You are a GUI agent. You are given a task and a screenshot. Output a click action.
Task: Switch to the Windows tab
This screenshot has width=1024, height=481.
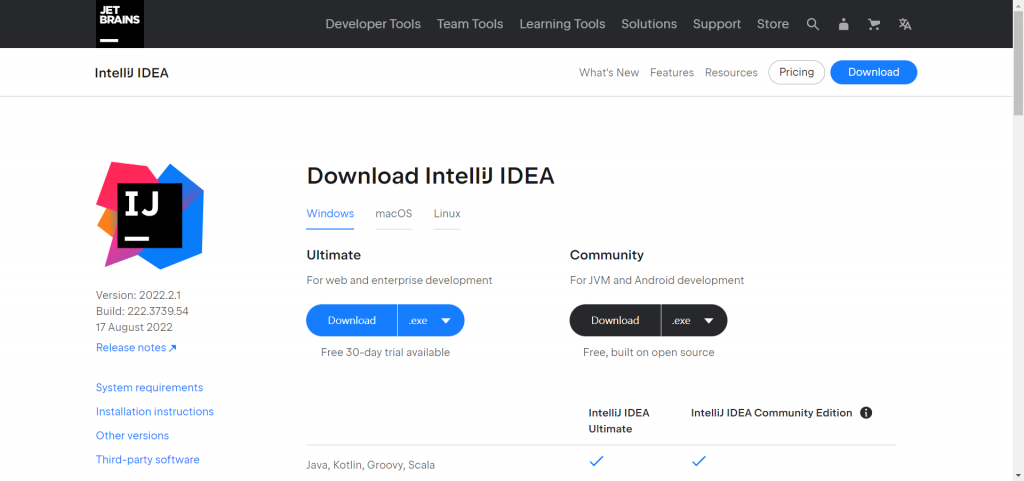click(x=330, y=213)
